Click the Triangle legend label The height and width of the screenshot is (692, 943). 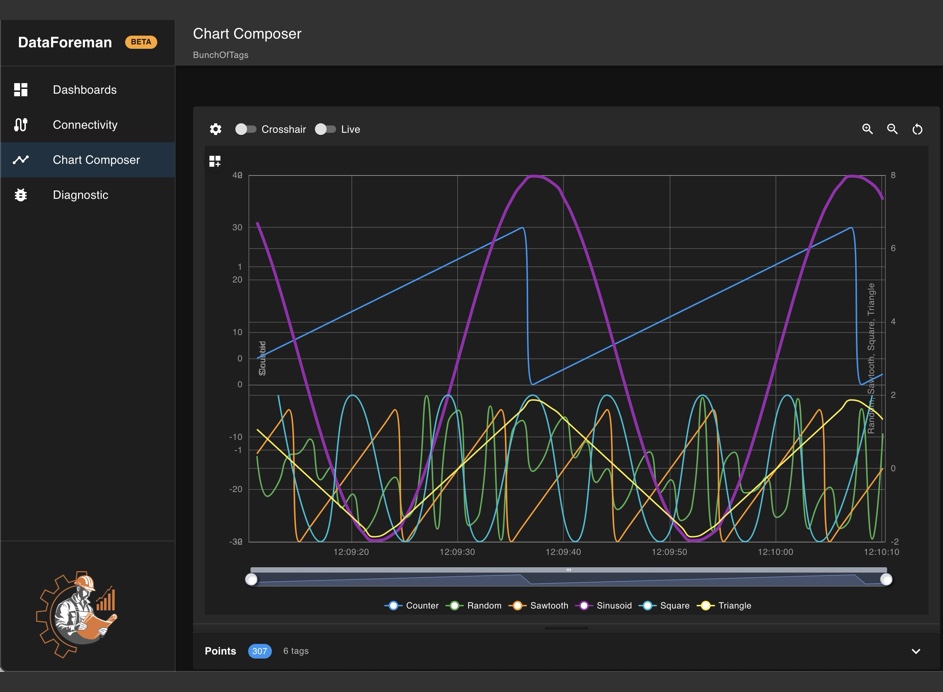point(734,606)
